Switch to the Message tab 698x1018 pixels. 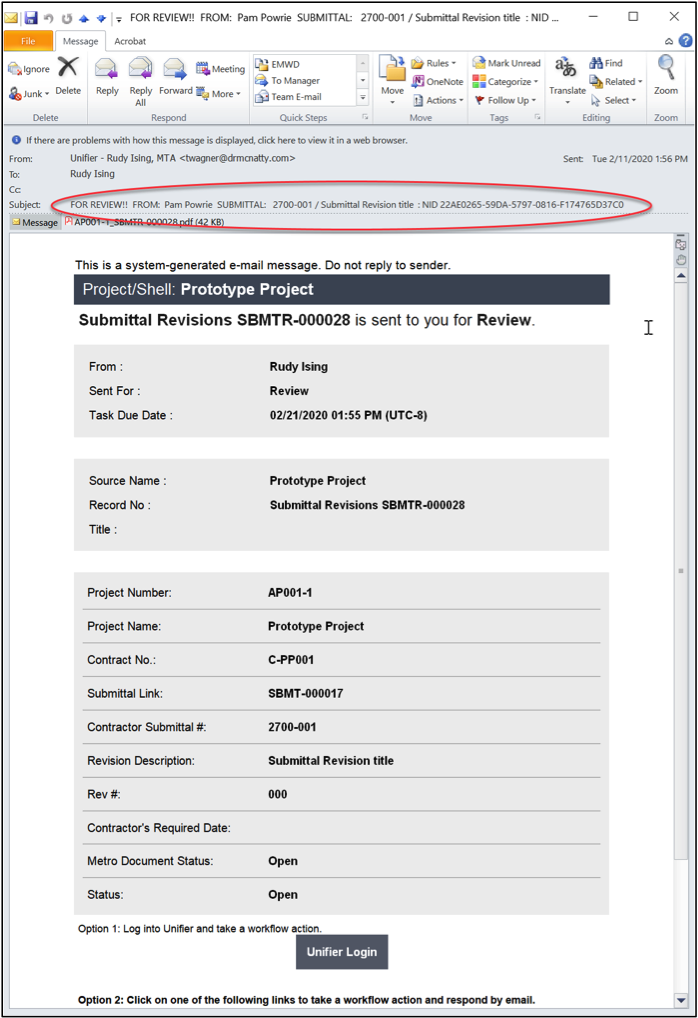81,41
